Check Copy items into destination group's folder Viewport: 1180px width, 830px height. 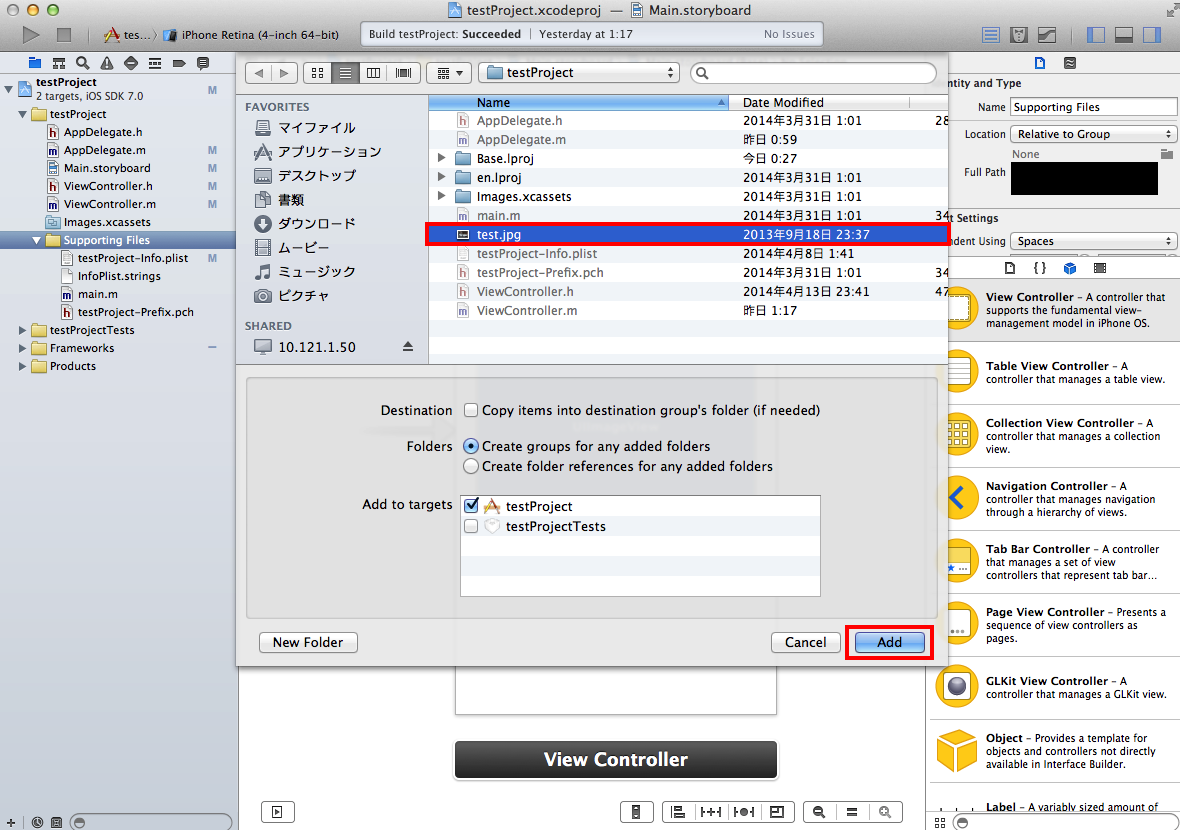[471, 410]
